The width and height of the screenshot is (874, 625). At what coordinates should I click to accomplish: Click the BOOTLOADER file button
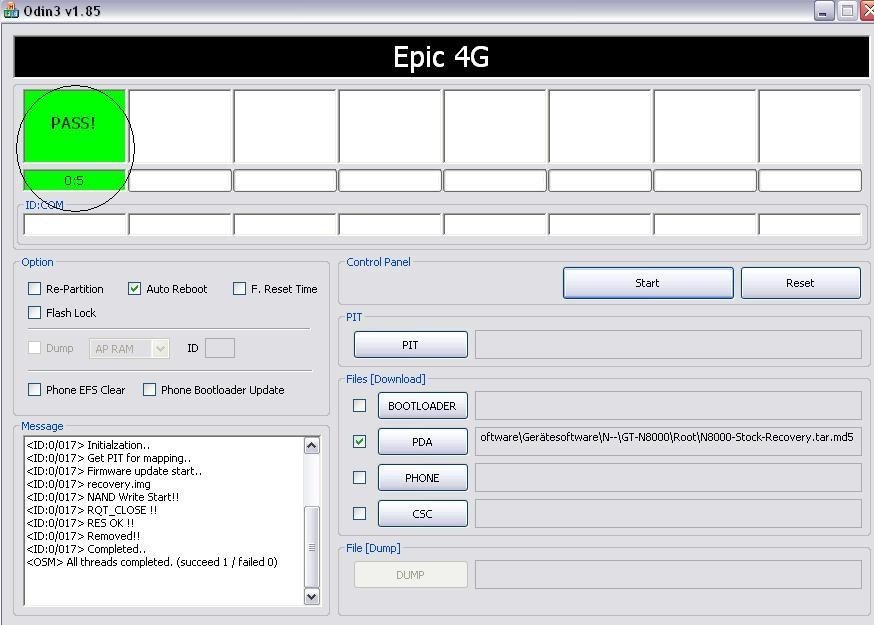[x=423, y=406]
